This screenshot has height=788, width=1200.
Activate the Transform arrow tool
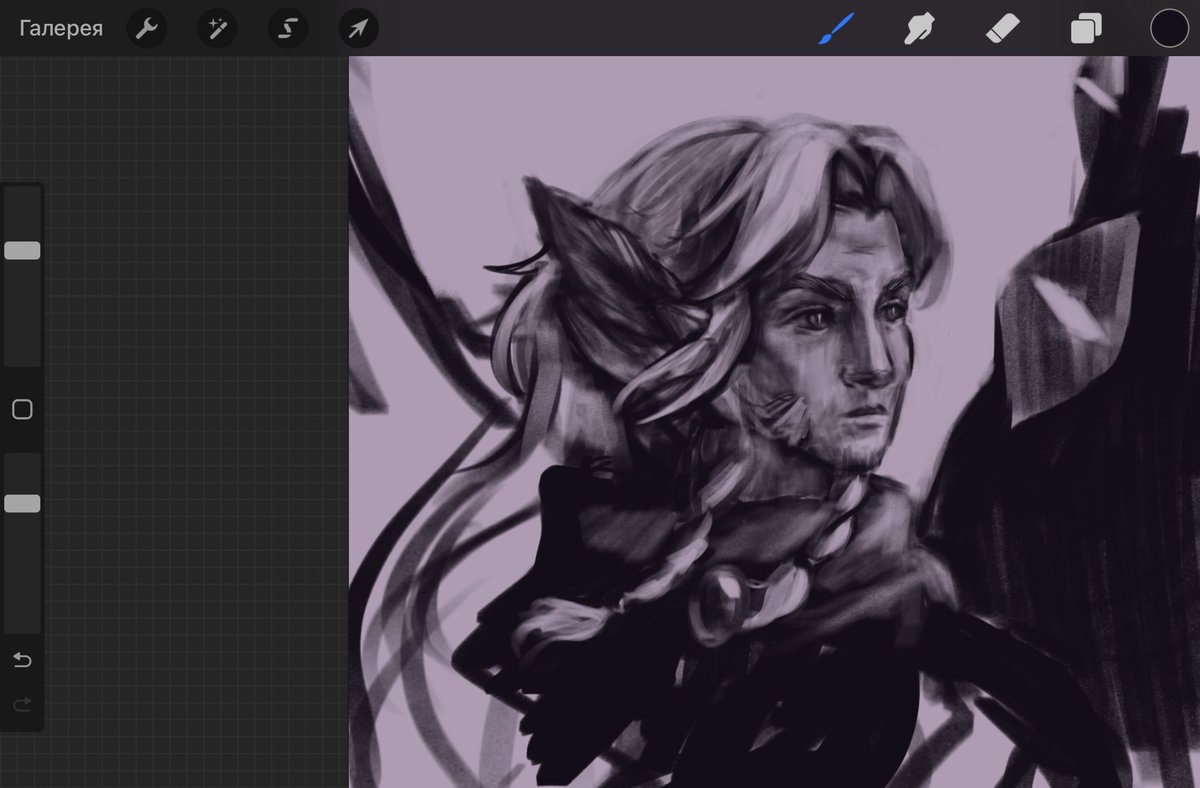[x=358, y=29]
